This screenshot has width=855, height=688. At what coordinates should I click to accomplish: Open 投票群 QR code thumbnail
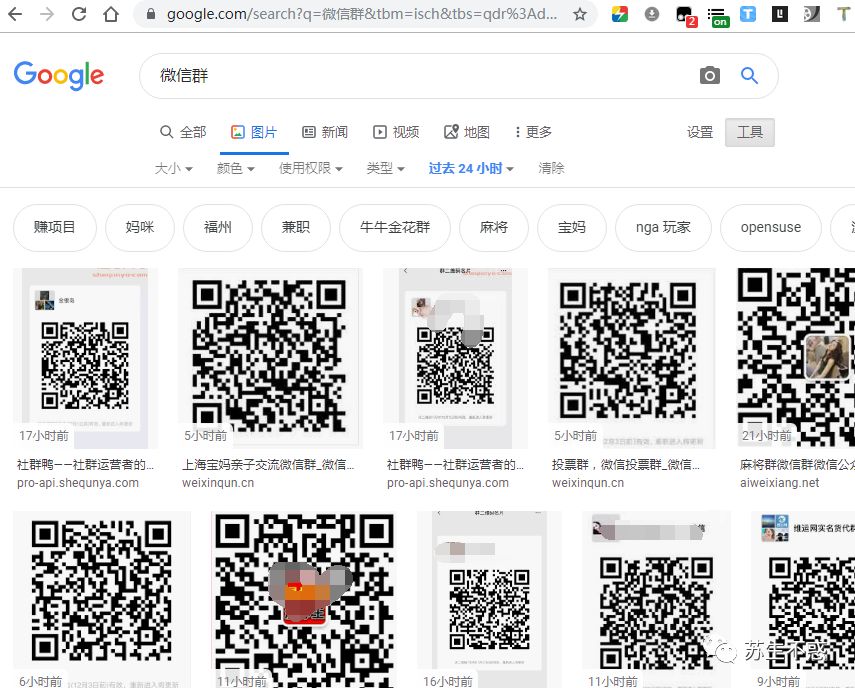click(x=631, y=358)
